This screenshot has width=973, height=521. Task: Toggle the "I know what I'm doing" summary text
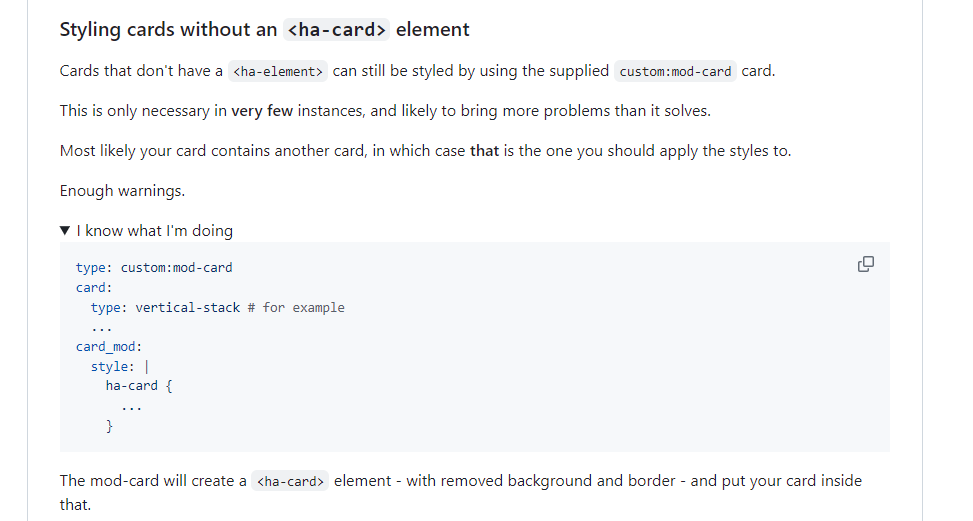(x=155, y=231)
